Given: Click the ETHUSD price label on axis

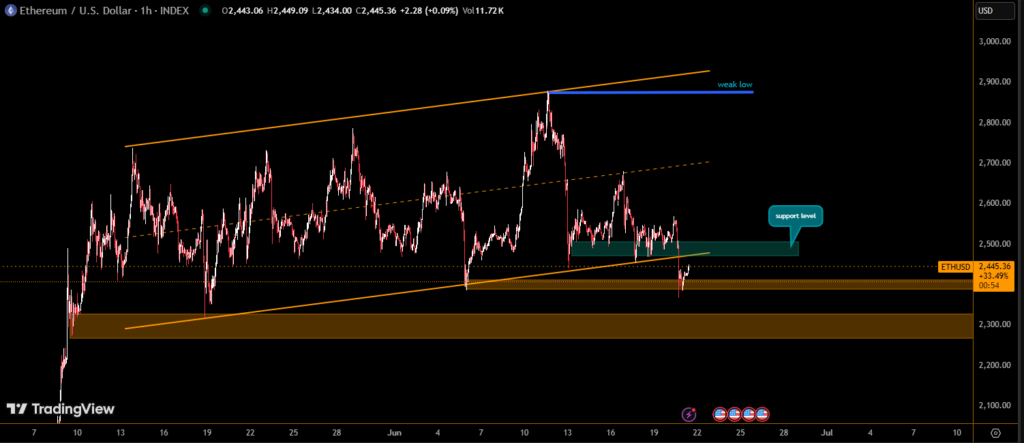Looking at the screenshot, I should point(954,267).
